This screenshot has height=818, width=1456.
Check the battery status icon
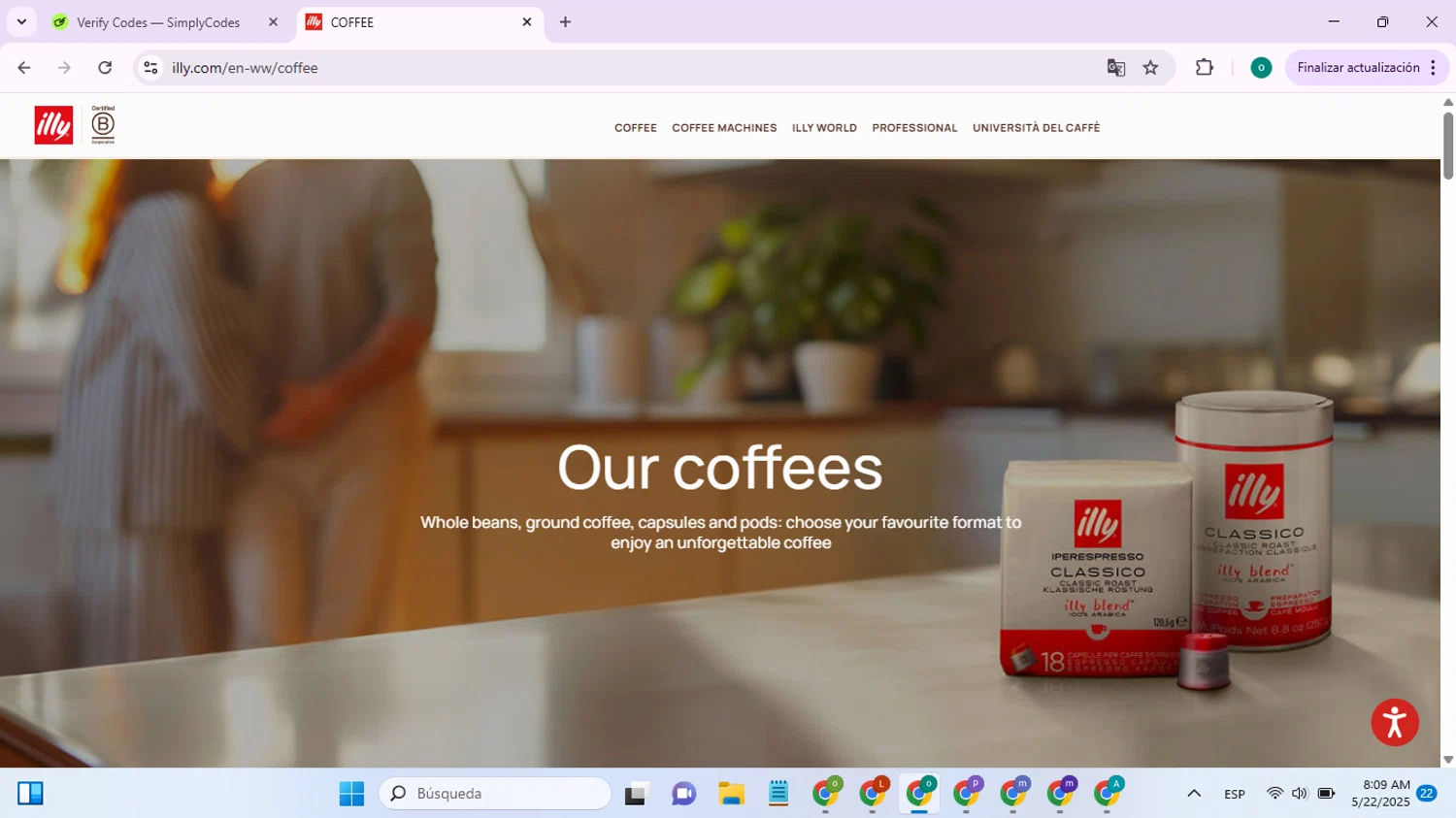[x=1326, y=794]
